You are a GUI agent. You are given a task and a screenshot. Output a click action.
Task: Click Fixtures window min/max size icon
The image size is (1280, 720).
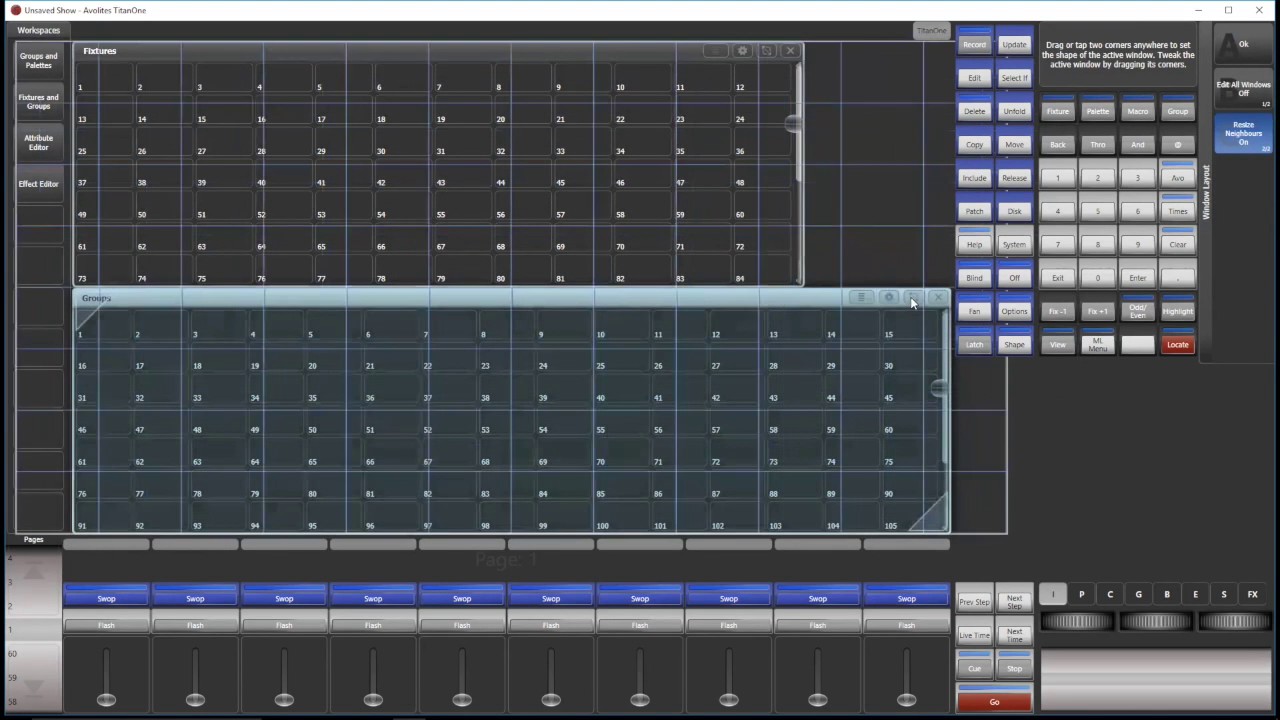[x=767, y=51]
